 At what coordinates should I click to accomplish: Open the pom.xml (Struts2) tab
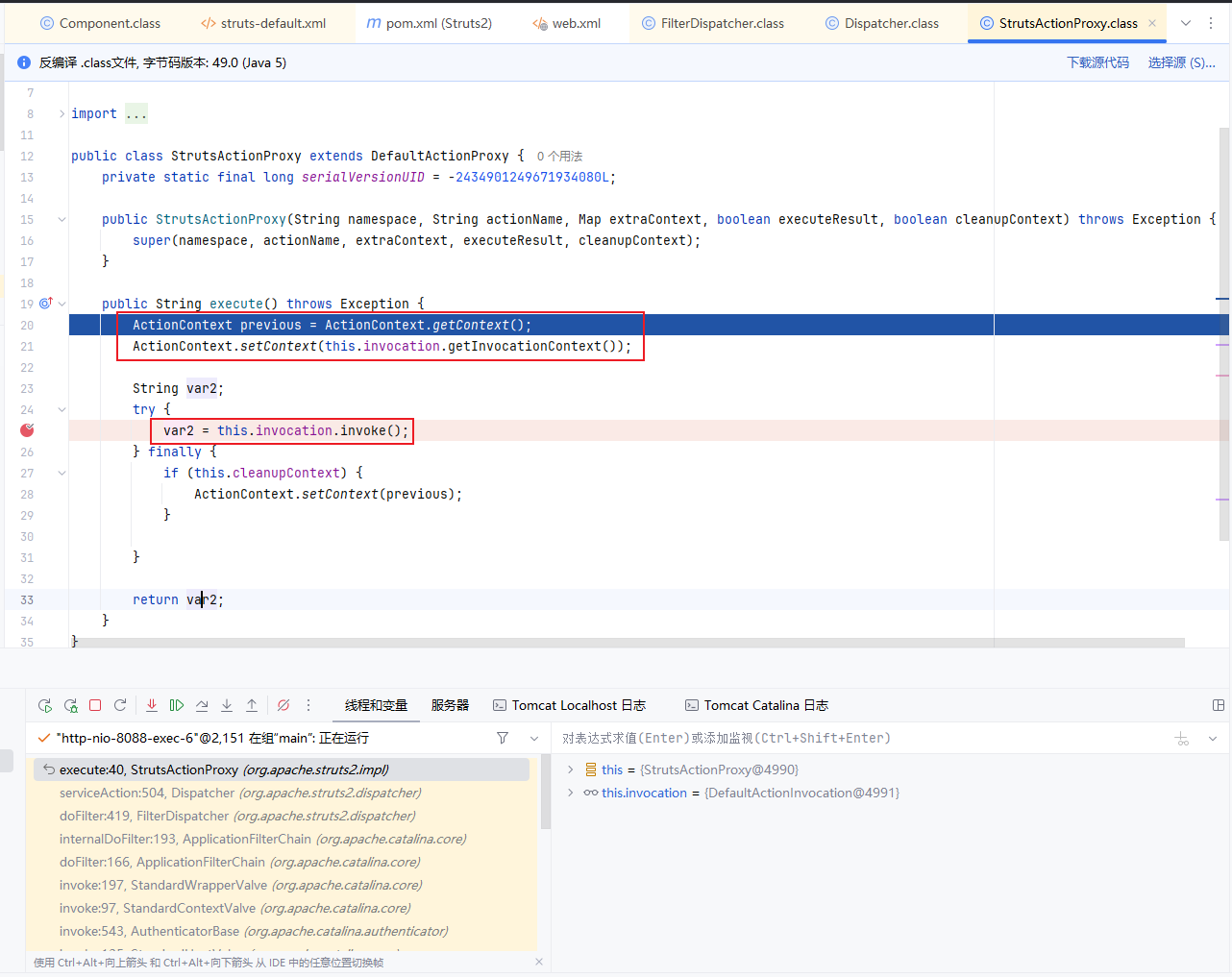coord(429,23)
